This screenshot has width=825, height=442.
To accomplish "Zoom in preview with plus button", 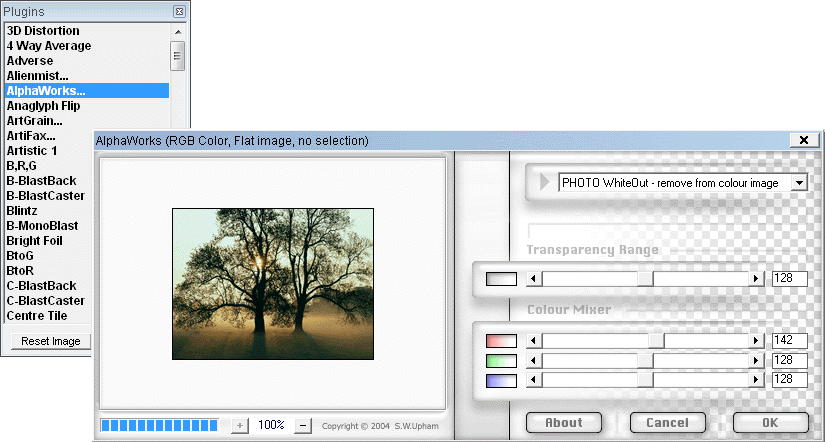I will click(x=240, y=425).
